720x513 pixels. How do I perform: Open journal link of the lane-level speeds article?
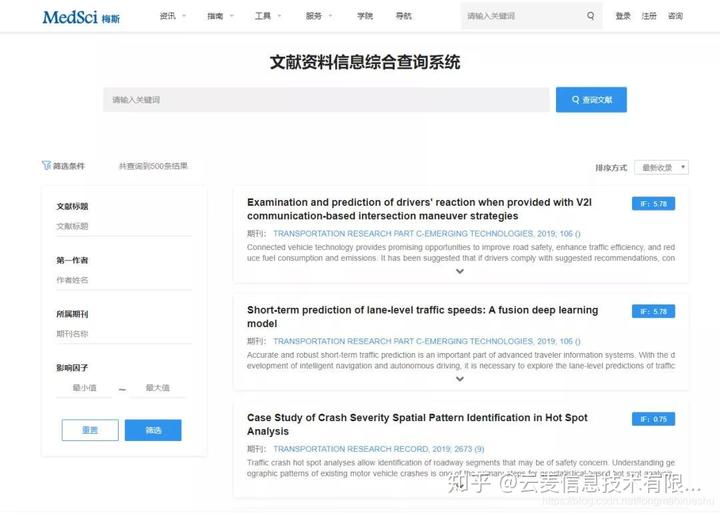click(x=427, y=341)
